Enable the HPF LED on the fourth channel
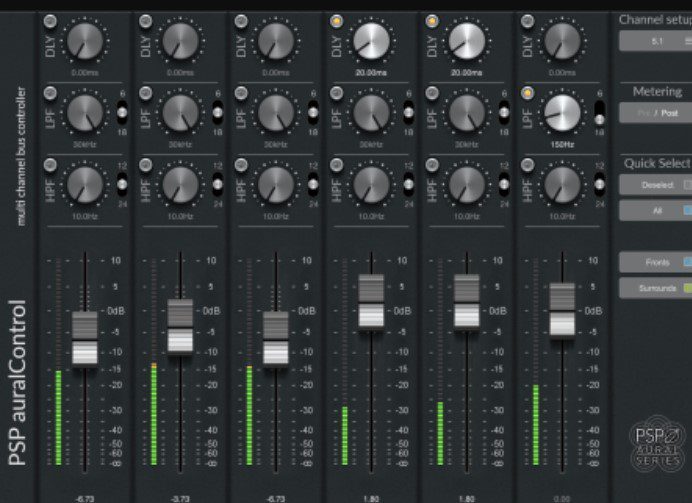The height and width of the screenshot is (503, 692). point(337,165)
